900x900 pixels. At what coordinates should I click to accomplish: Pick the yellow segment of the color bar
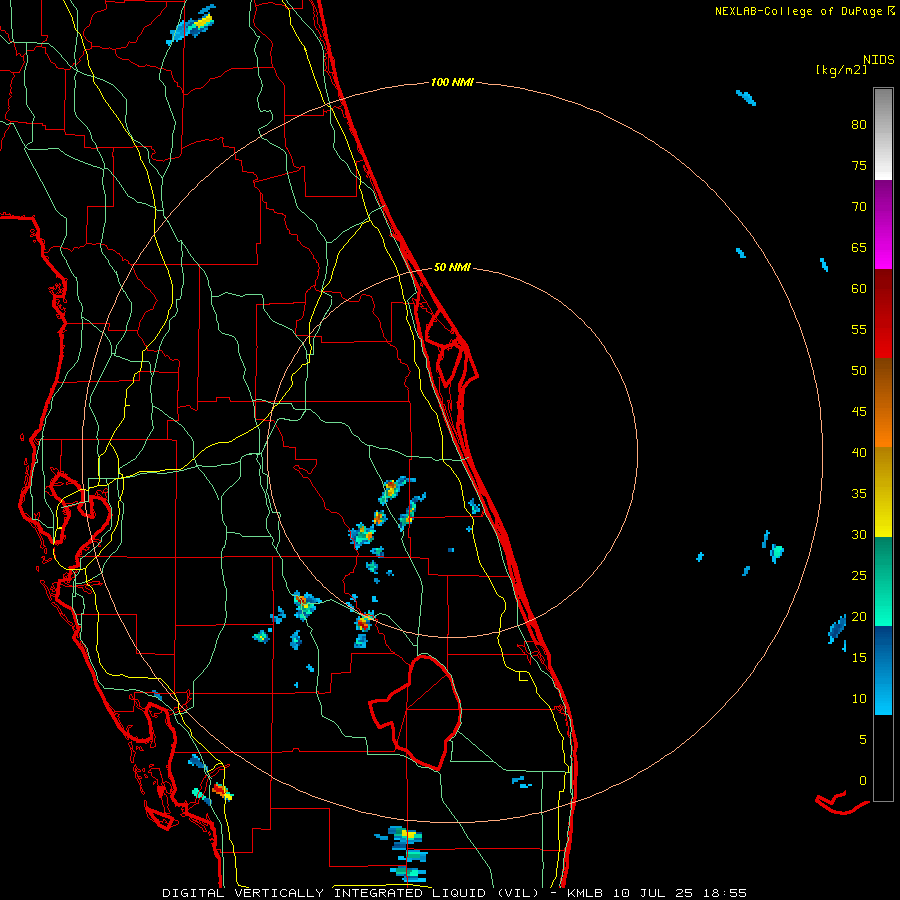pyautogui.click(x=883, y=492)
